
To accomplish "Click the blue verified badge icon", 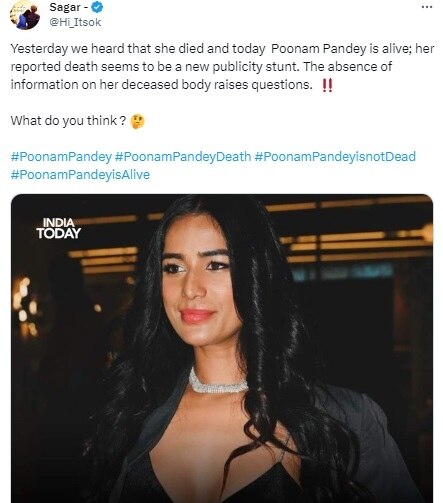I will (x=97, y=7).
